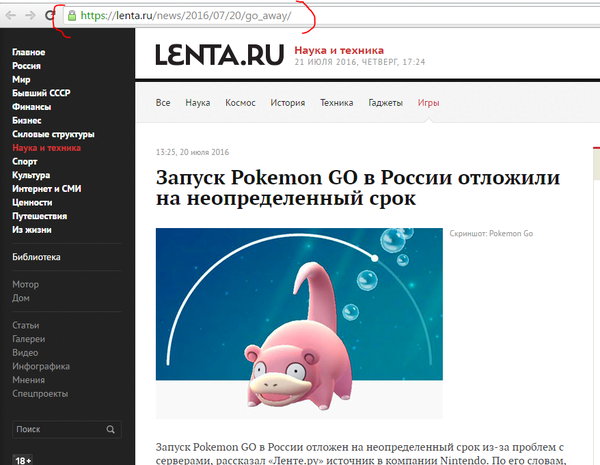600x465 pixels.
Task: Open the Мотор link
Action: pyautogui.click(x=26, y=284)
